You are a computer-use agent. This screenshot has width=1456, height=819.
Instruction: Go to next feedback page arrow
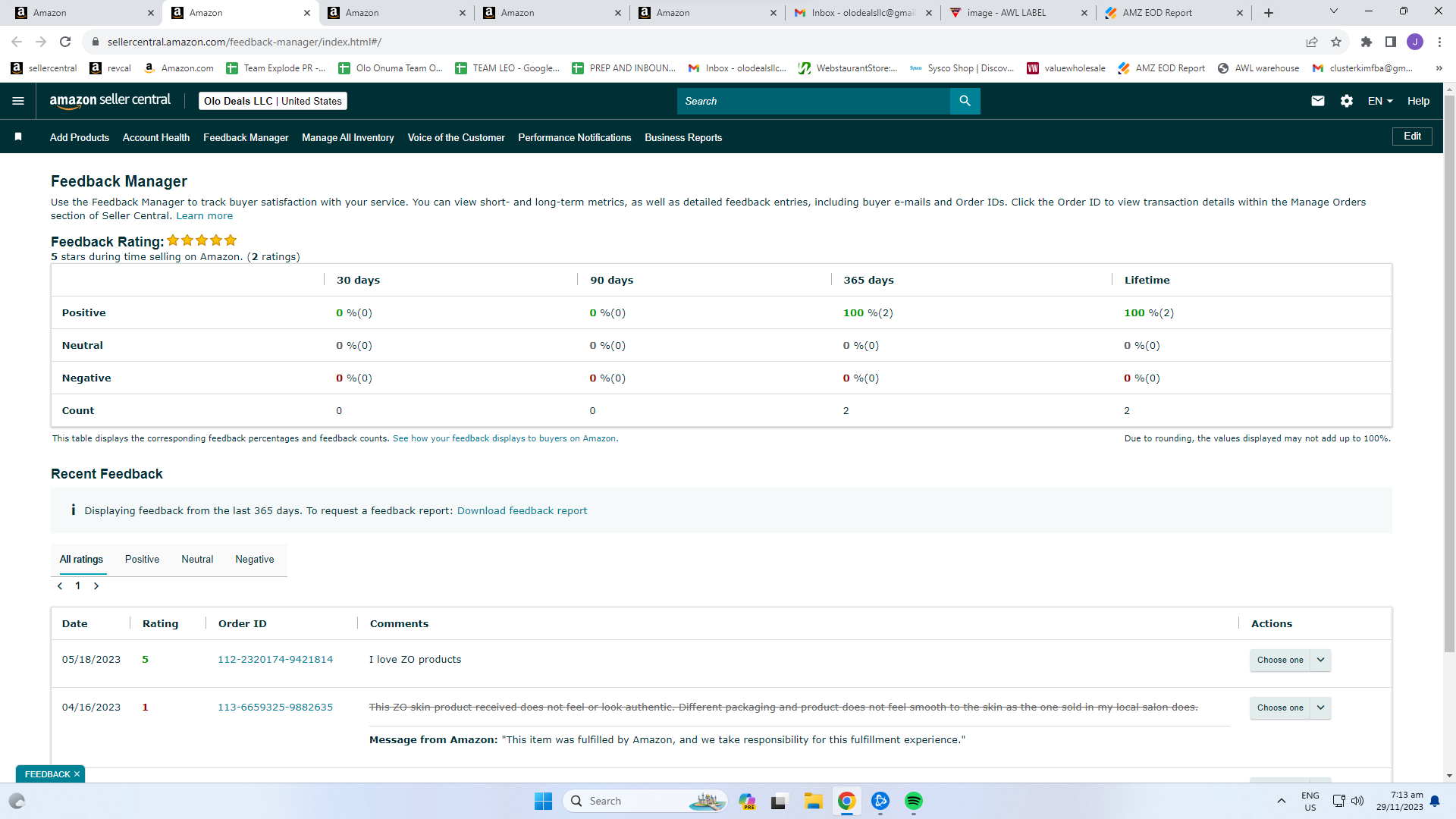(x=96, y=586)
